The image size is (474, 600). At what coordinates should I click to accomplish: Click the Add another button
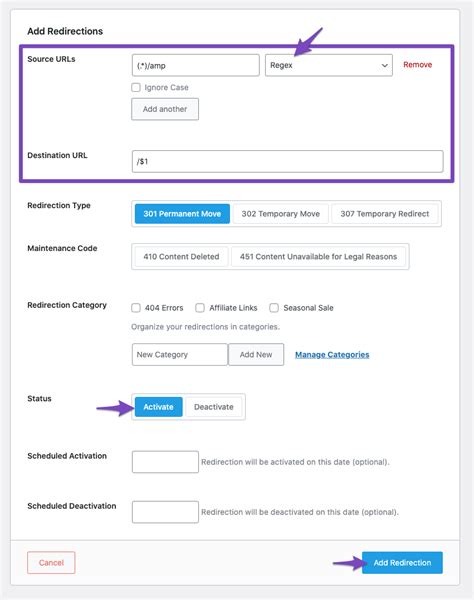(x=165, y=109)
